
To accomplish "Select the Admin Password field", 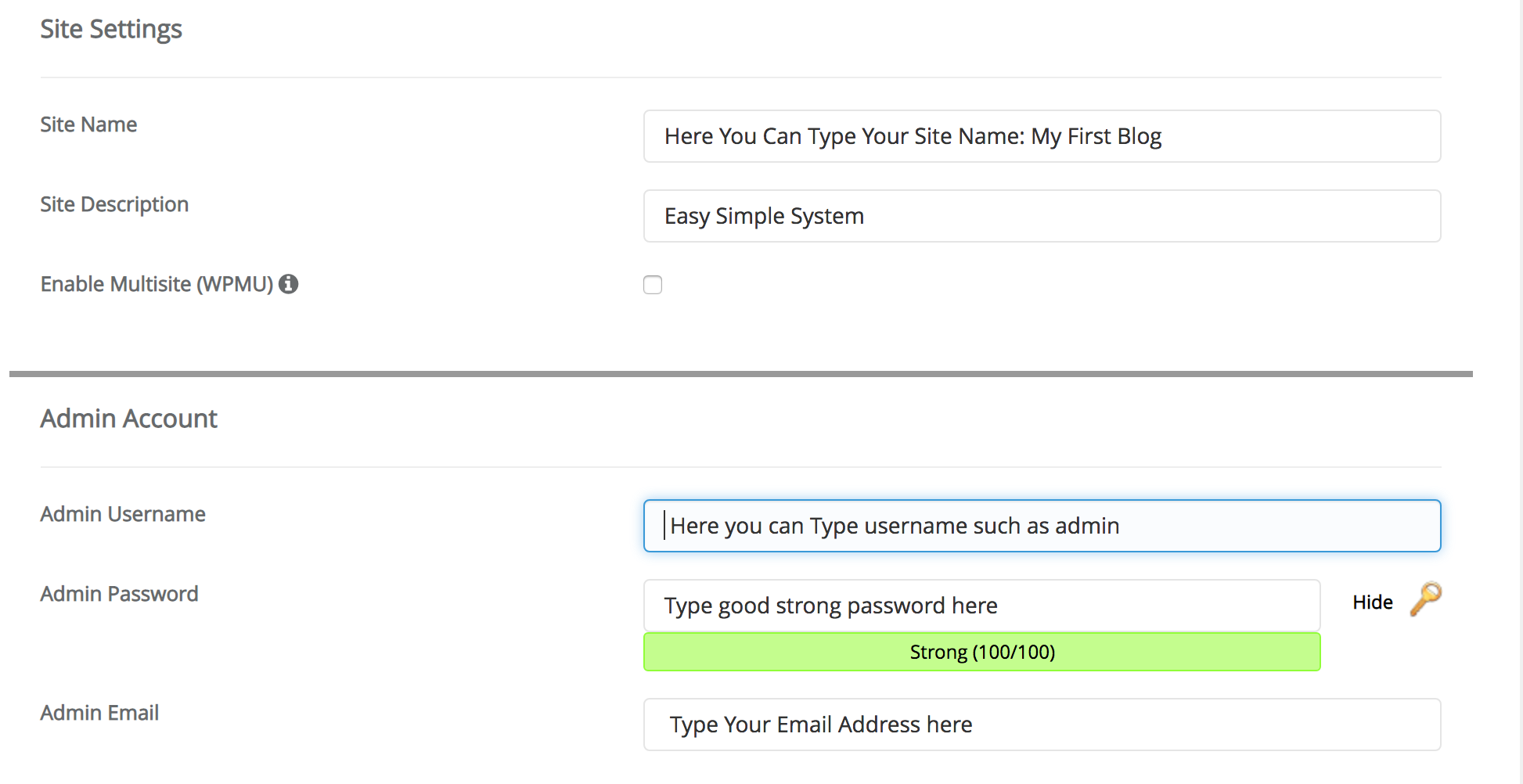I will pos(981,606).
